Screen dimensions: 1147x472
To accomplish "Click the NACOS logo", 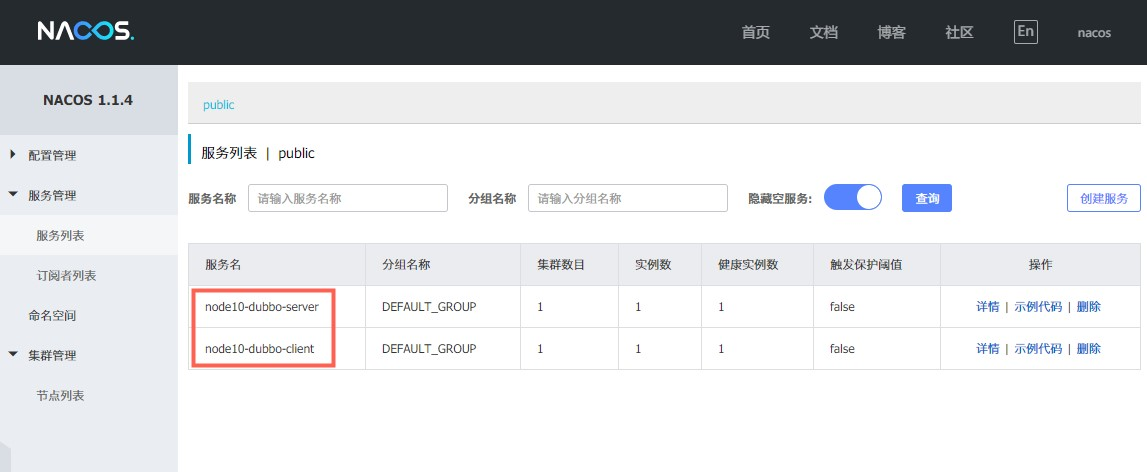I will 85,32.
